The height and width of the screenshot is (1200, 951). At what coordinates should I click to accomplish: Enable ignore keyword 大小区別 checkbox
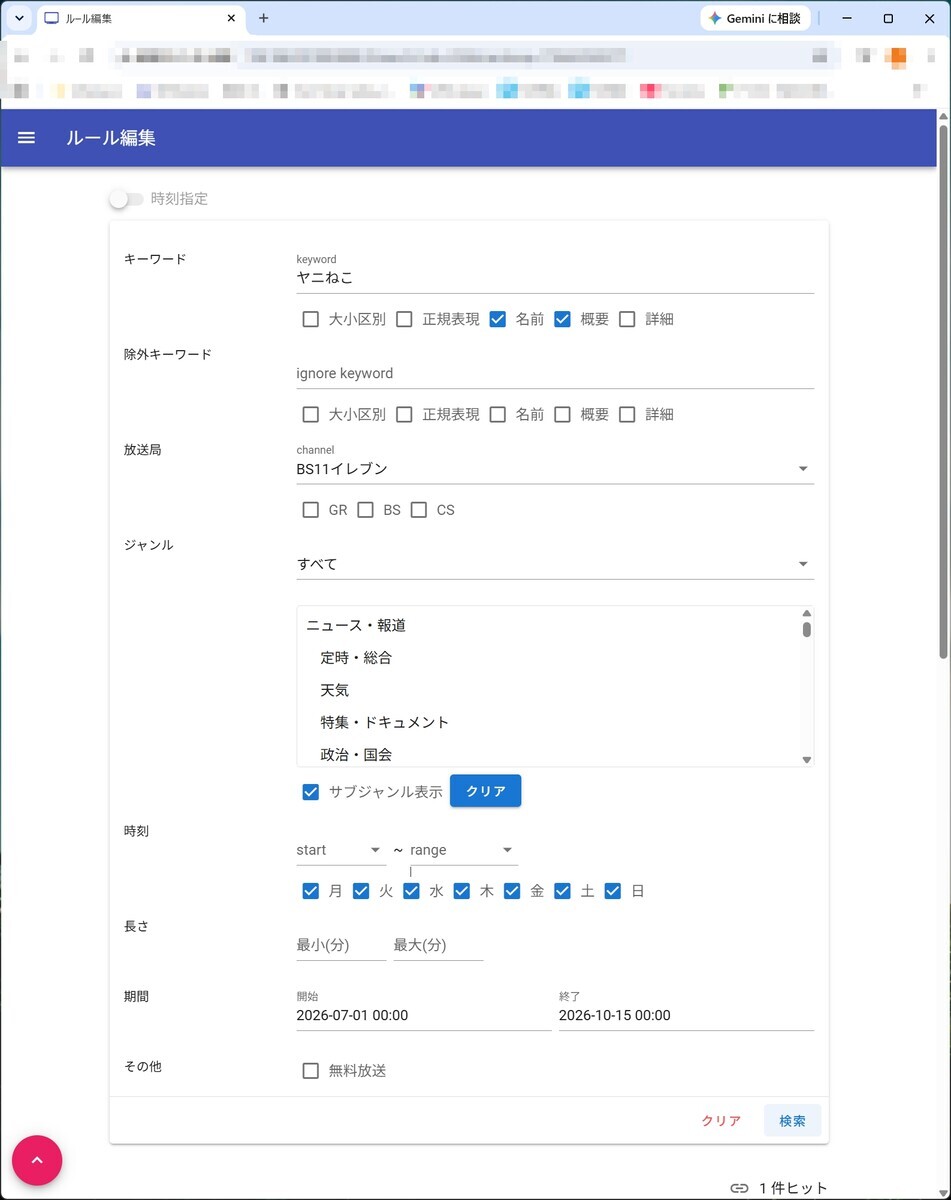pyautogui.click(x=311, y=414)
